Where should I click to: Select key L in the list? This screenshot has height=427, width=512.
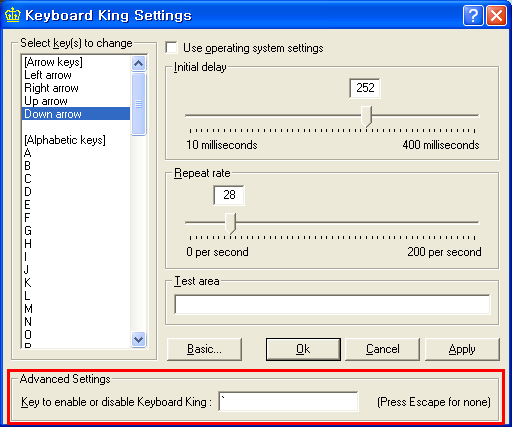click(x=76, y=296)
